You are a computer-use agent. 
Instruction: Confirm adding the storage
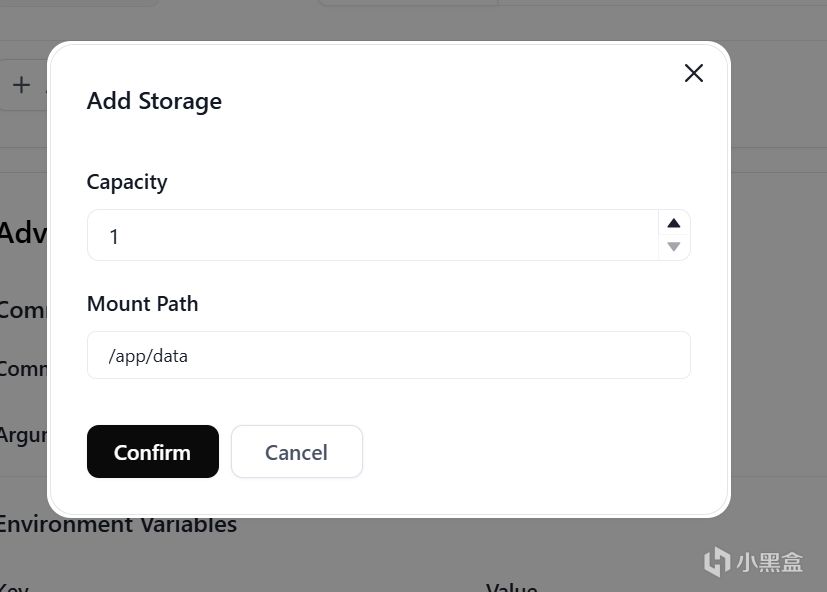pyautogui.click(x=152, y=452)
